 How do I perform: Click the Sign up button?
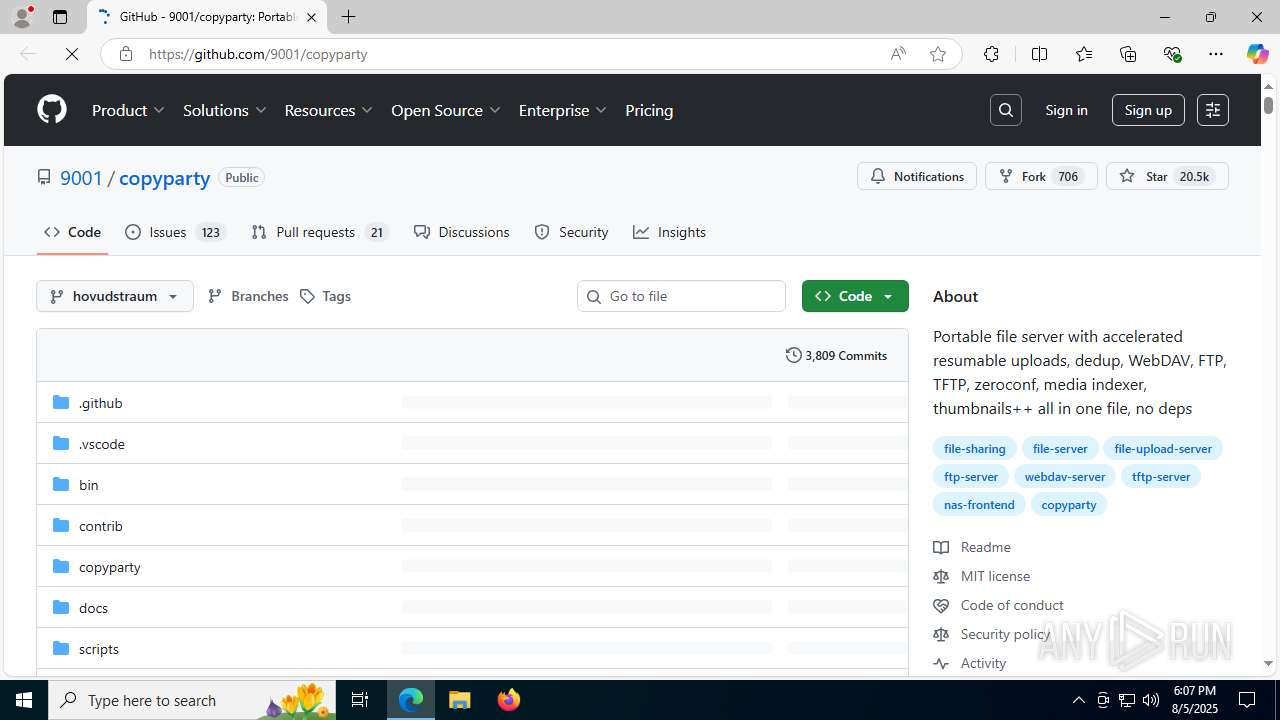tap(1148, 110)
